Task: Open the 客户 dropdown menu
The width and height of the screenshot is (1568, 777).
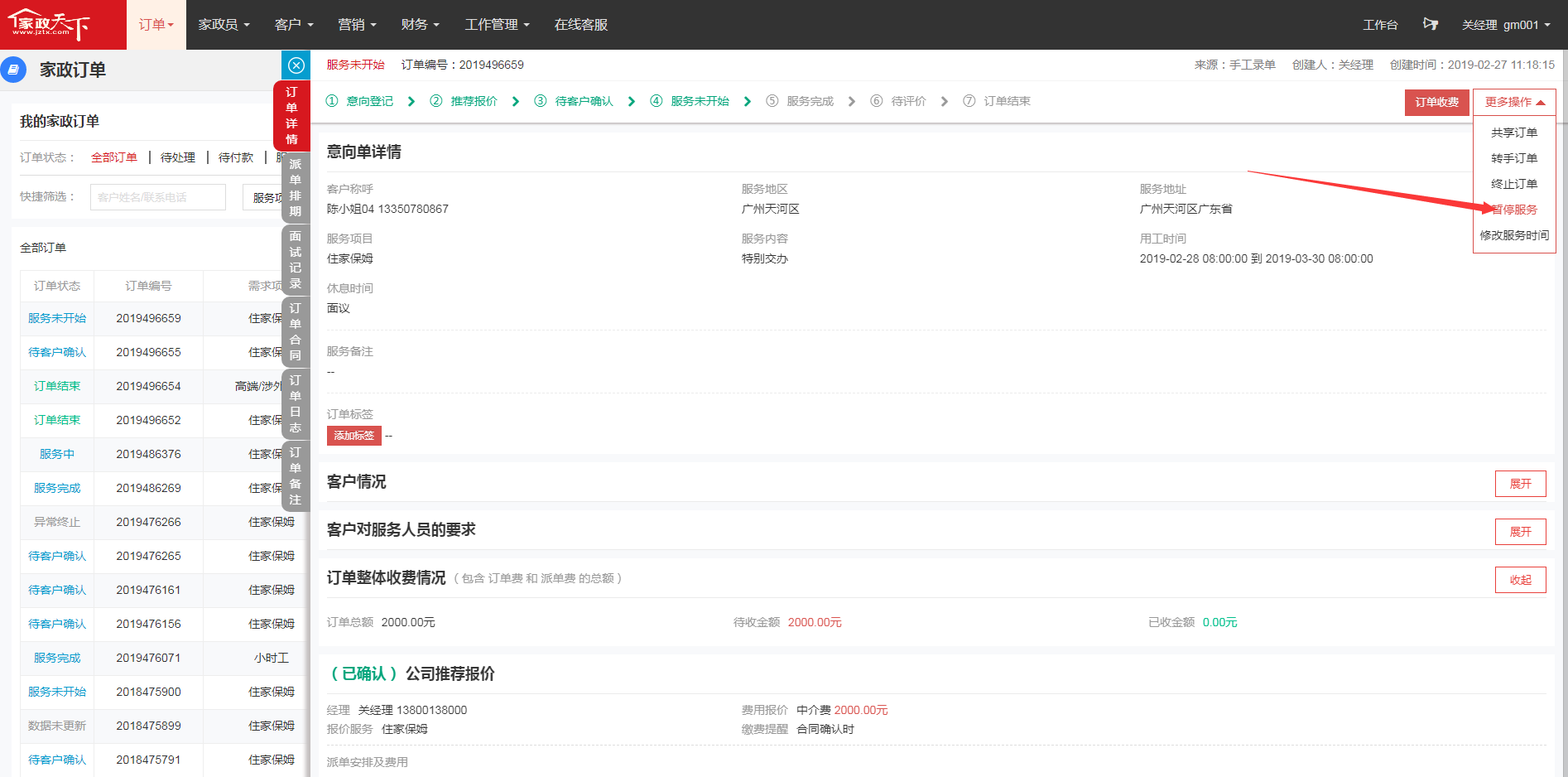Action: pos(294,25)
